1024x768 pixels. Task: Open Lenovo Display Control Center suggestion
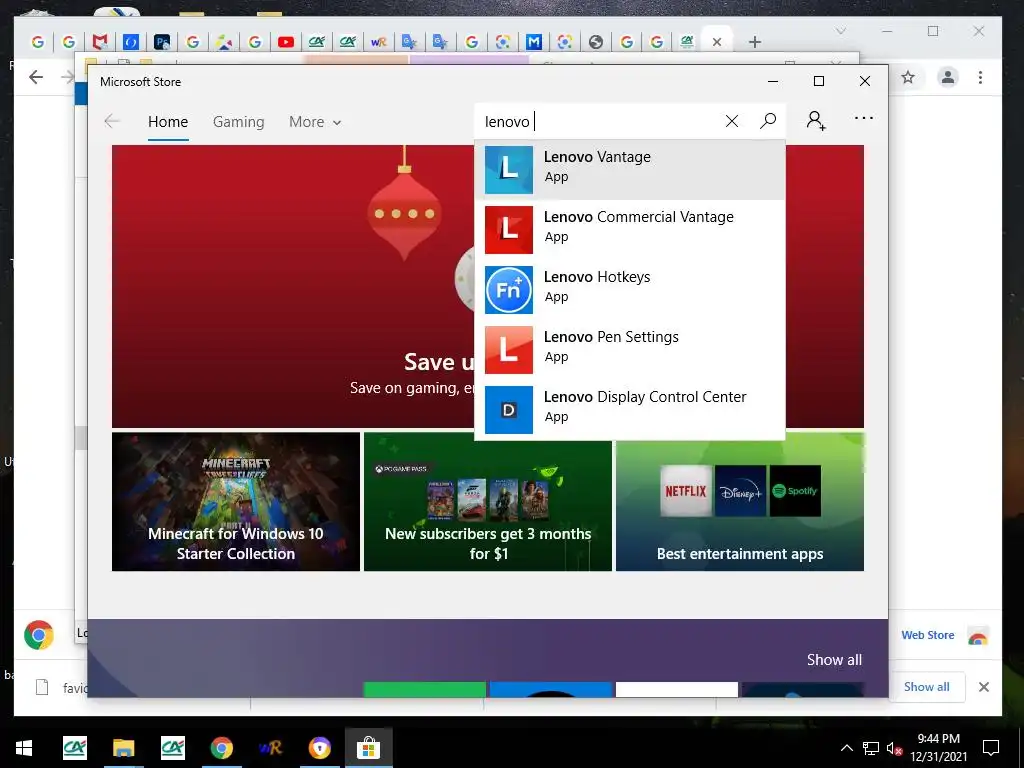(630, 410)
